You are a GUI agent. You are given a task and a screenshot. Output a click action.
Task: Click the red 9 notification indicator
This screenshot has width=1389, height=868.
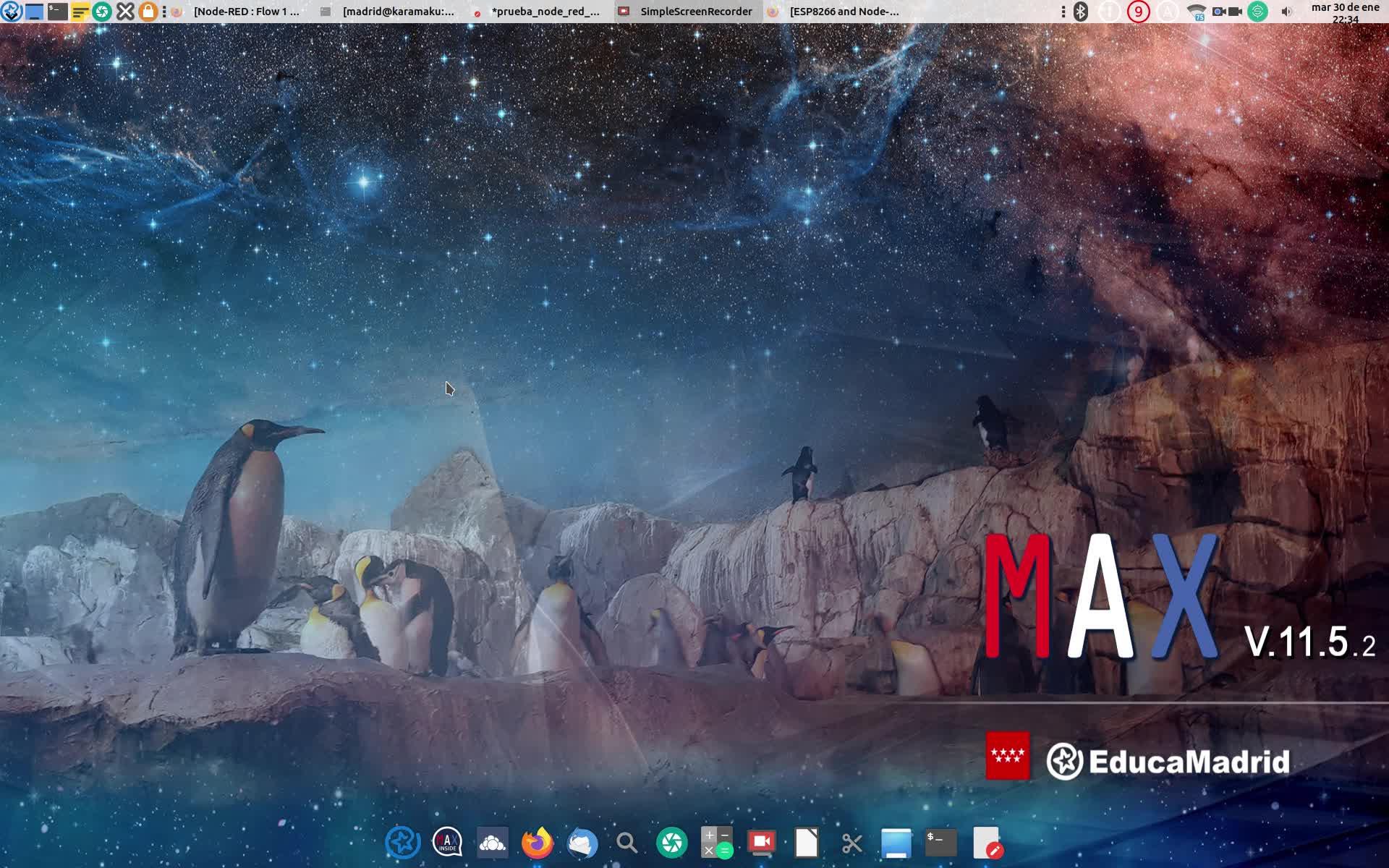click(1139, 12)
